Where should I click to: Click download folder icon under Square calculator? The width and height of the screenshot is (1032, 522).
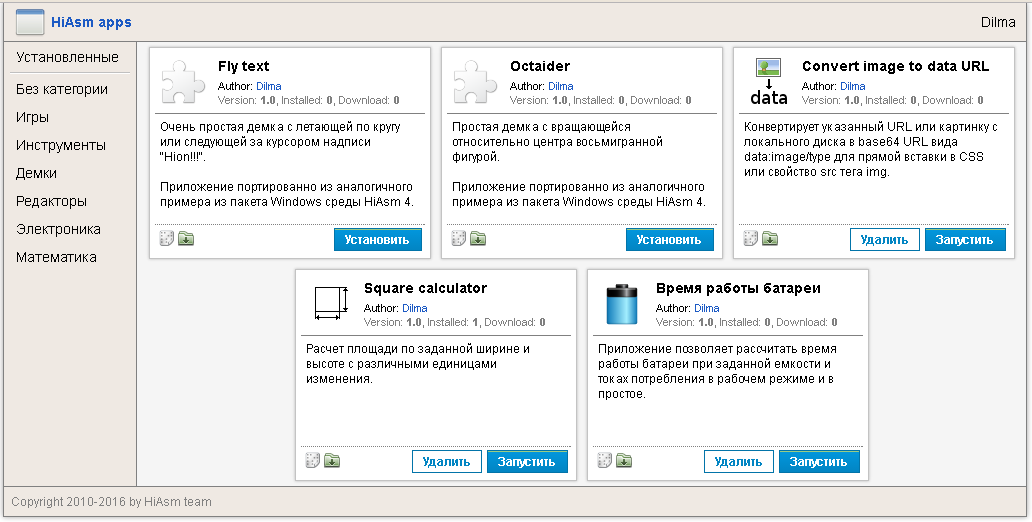(332, 461)
